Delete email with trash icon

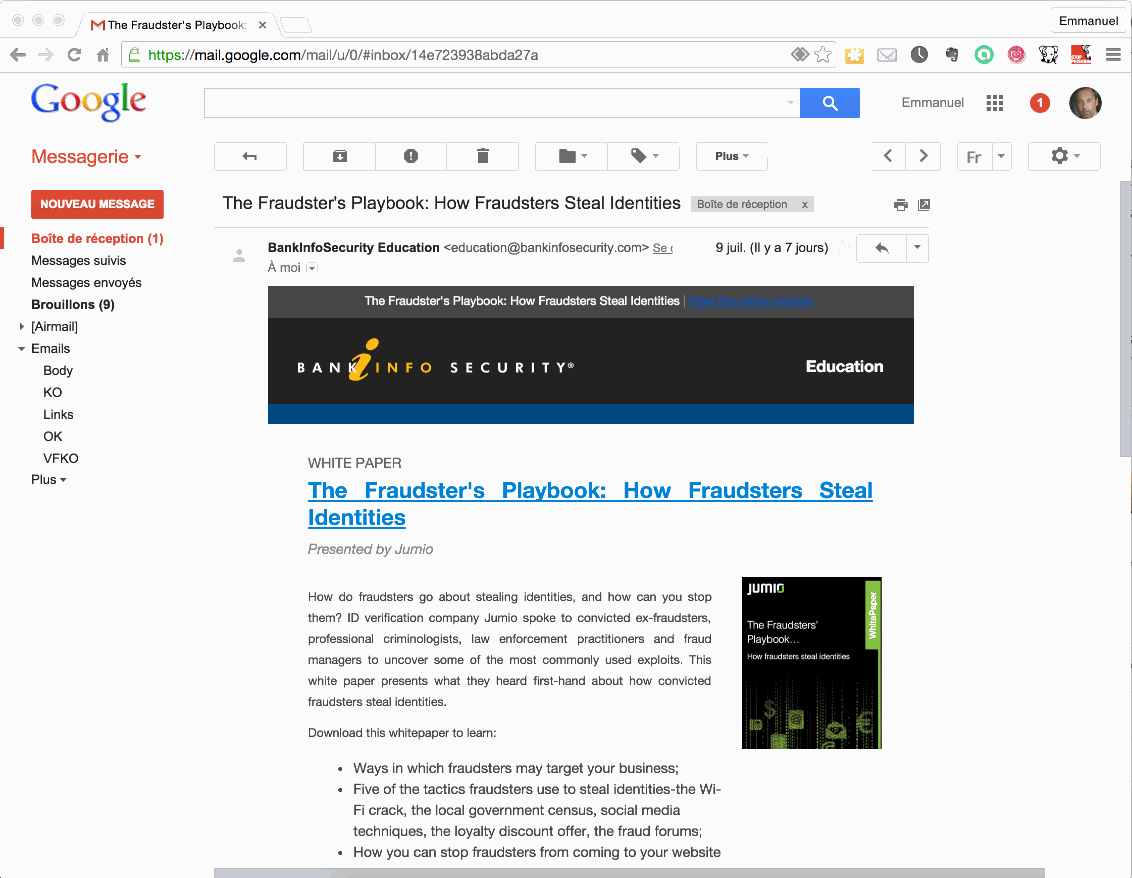[x=483, y=156]
